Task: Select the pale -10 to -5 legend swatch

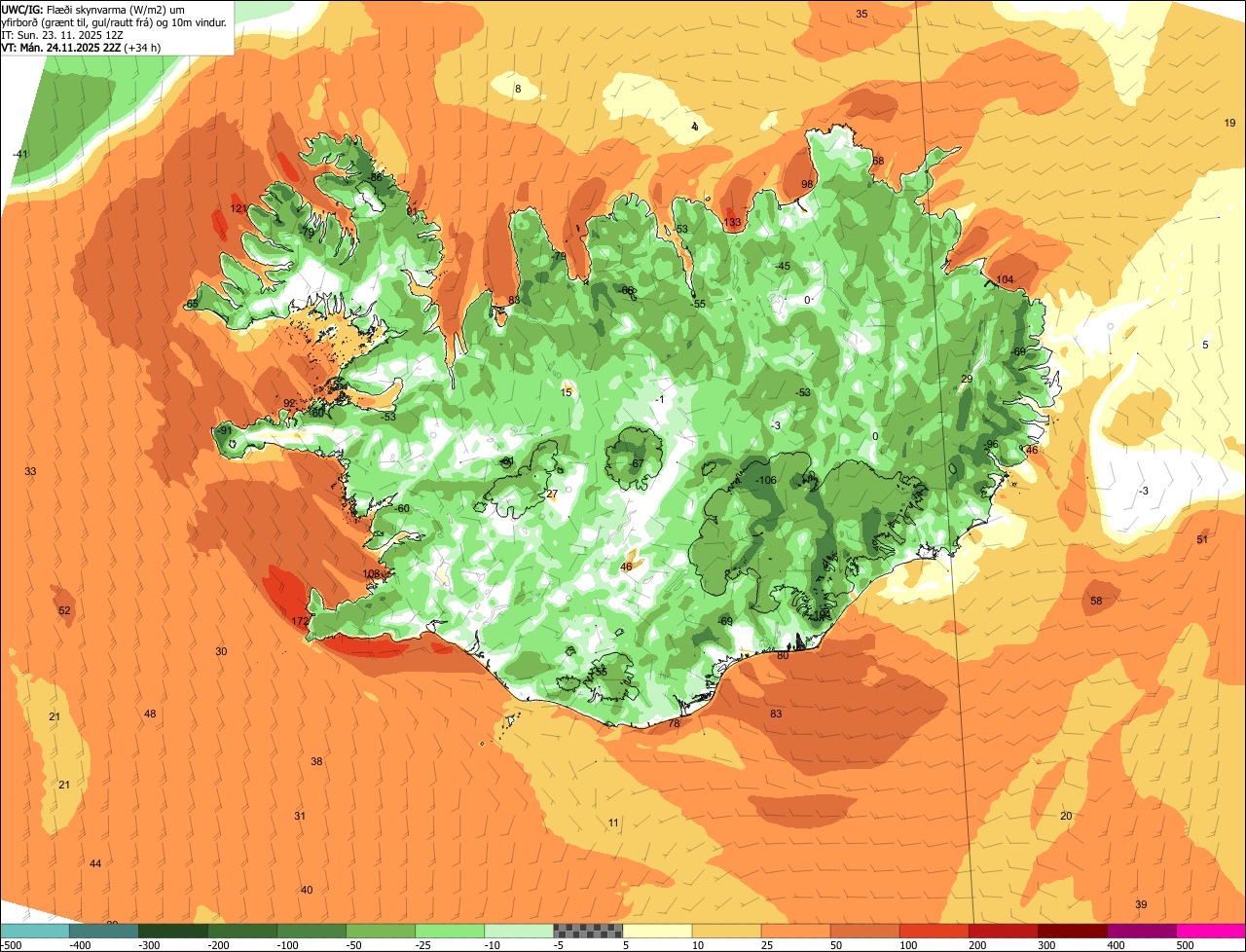Action: 519,931
